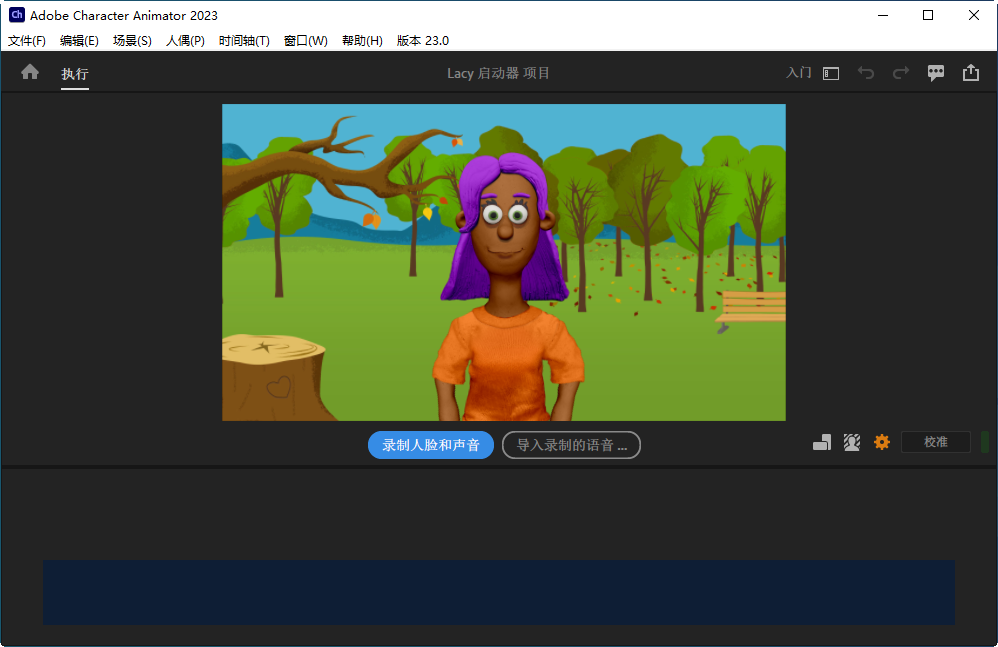
Task: Open the feedback comment bubble icon
Action: [x=936, y=72]
